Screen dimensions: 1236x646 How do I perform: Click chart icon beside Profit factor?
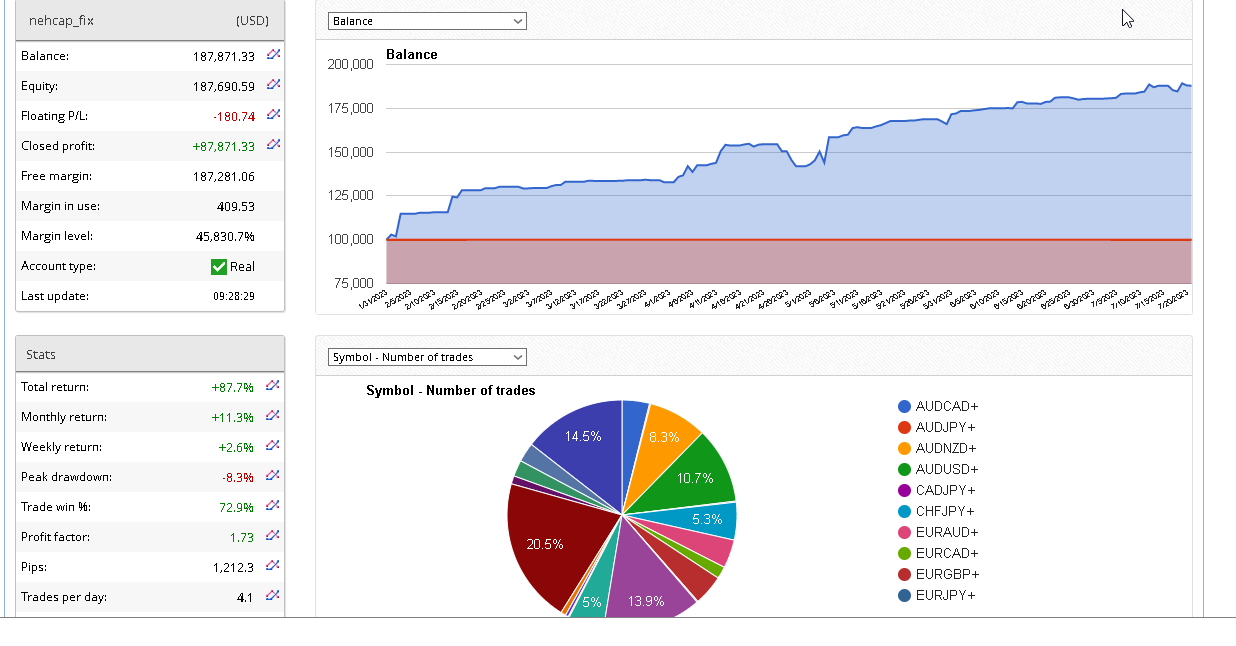point(273,536)
